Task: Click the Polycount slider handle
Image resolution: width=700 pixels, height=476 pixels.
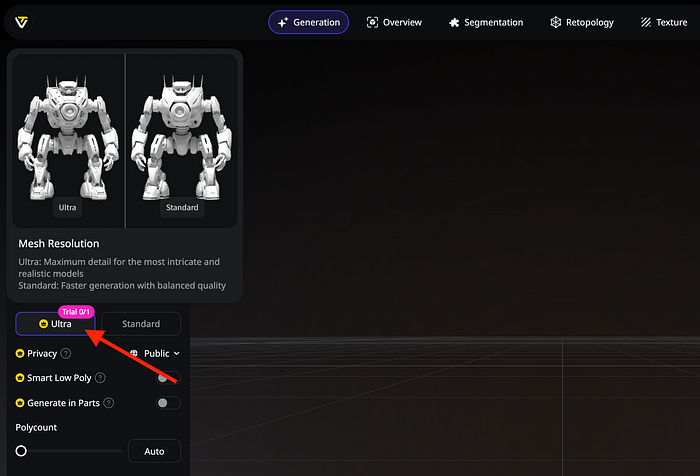Action: [x=21, y=452]
